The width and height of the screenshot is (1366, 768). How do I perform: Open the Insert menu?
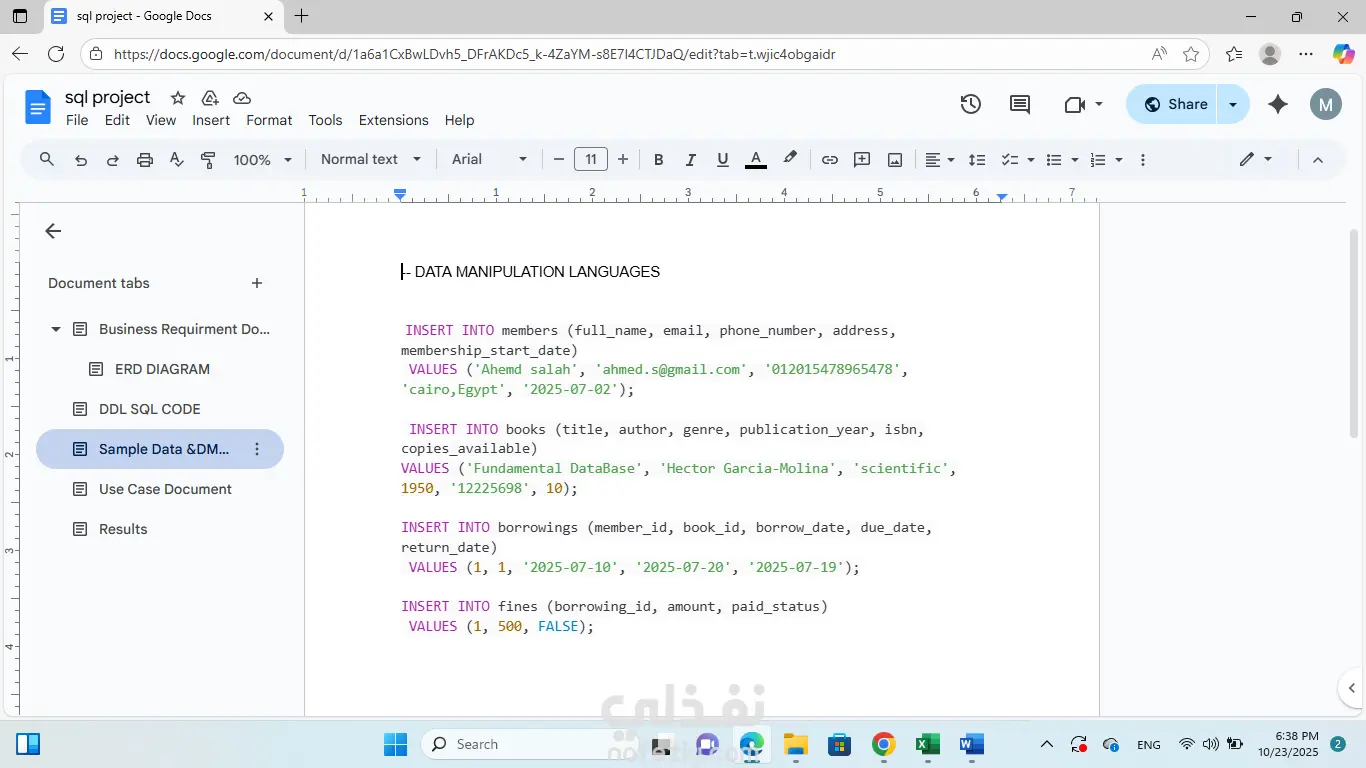pos(211,120)
